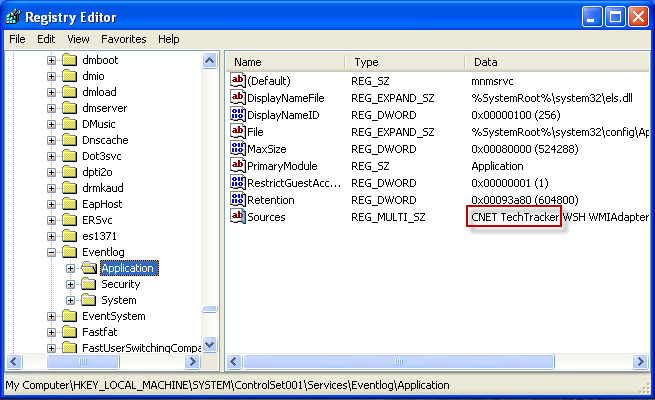Expand the Fastfat key
Image resolution: width=655 pixels, height=400 pixels.
51,332
